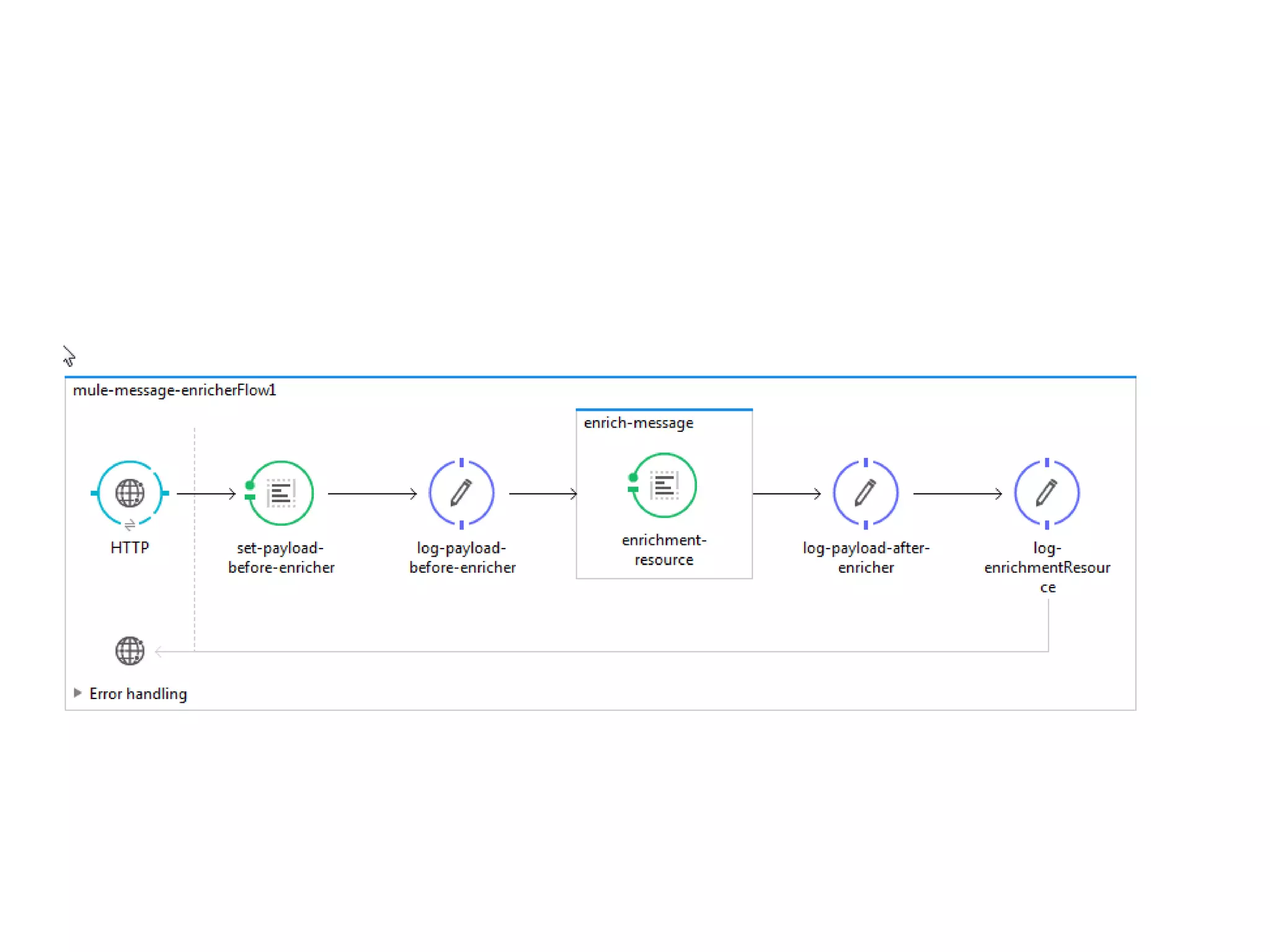
Task: Click the log-payload-after-enricher label text
Action: pos(866,558)
